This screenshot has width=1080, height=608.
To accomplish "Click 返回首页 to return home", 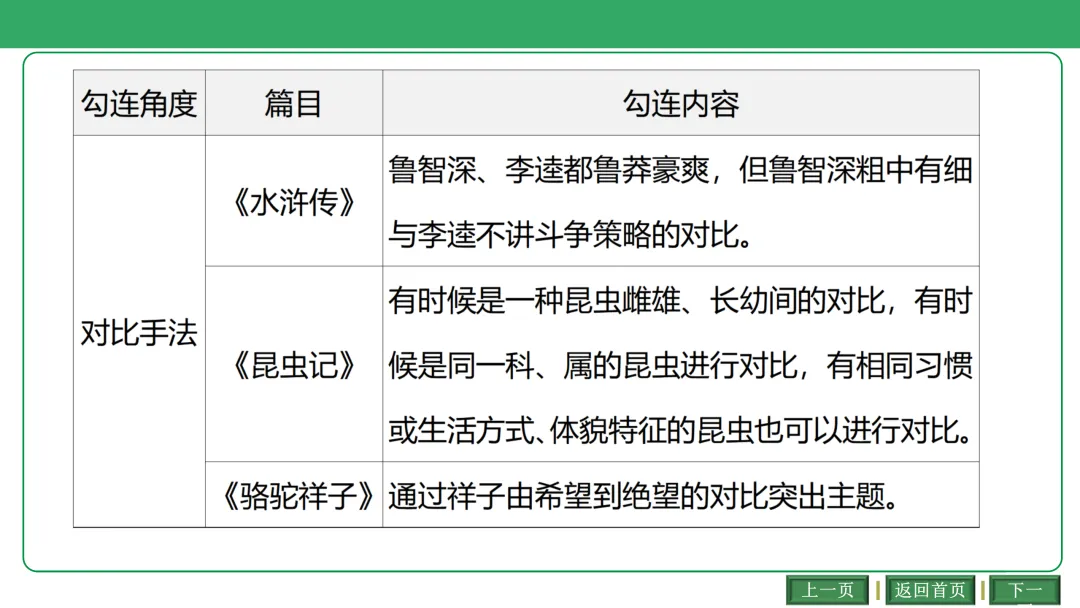I will (x=930, y=590).
